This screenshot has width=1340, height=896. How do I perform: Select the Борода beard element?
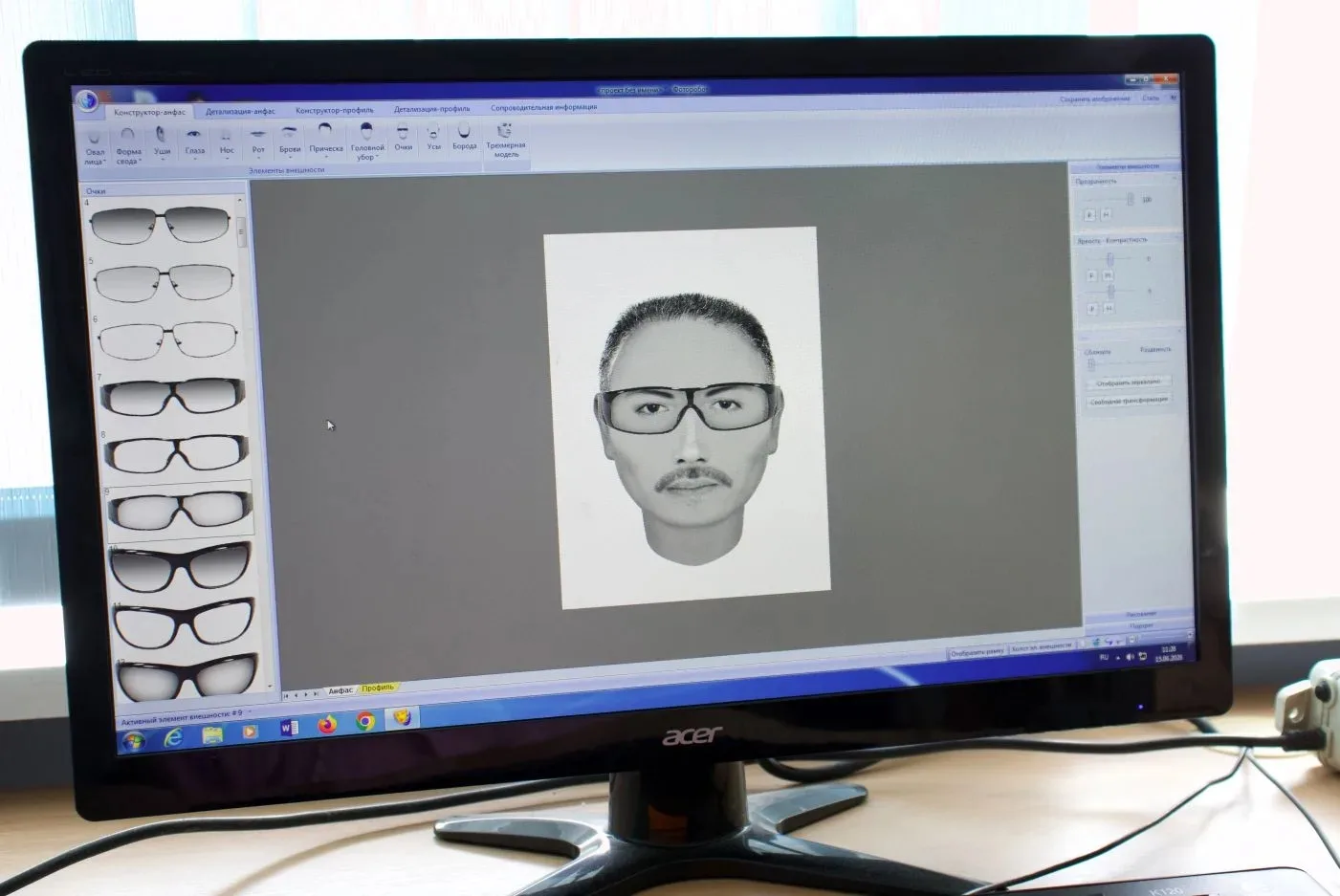[464, 137]
